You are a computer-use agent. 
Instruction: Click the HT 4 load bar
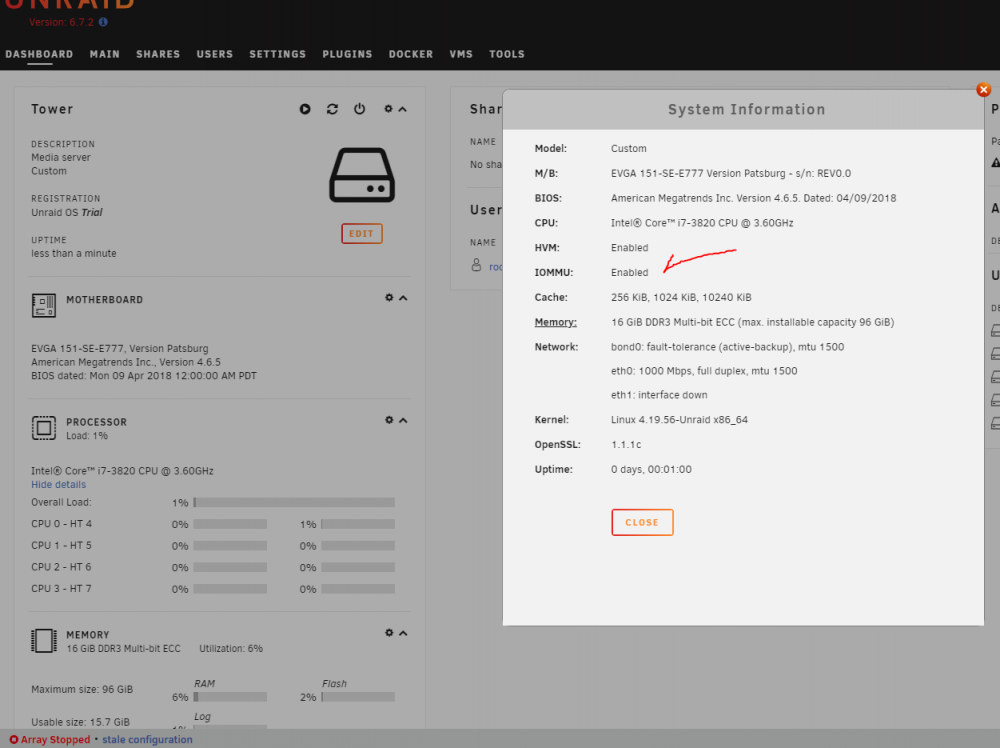358,524
